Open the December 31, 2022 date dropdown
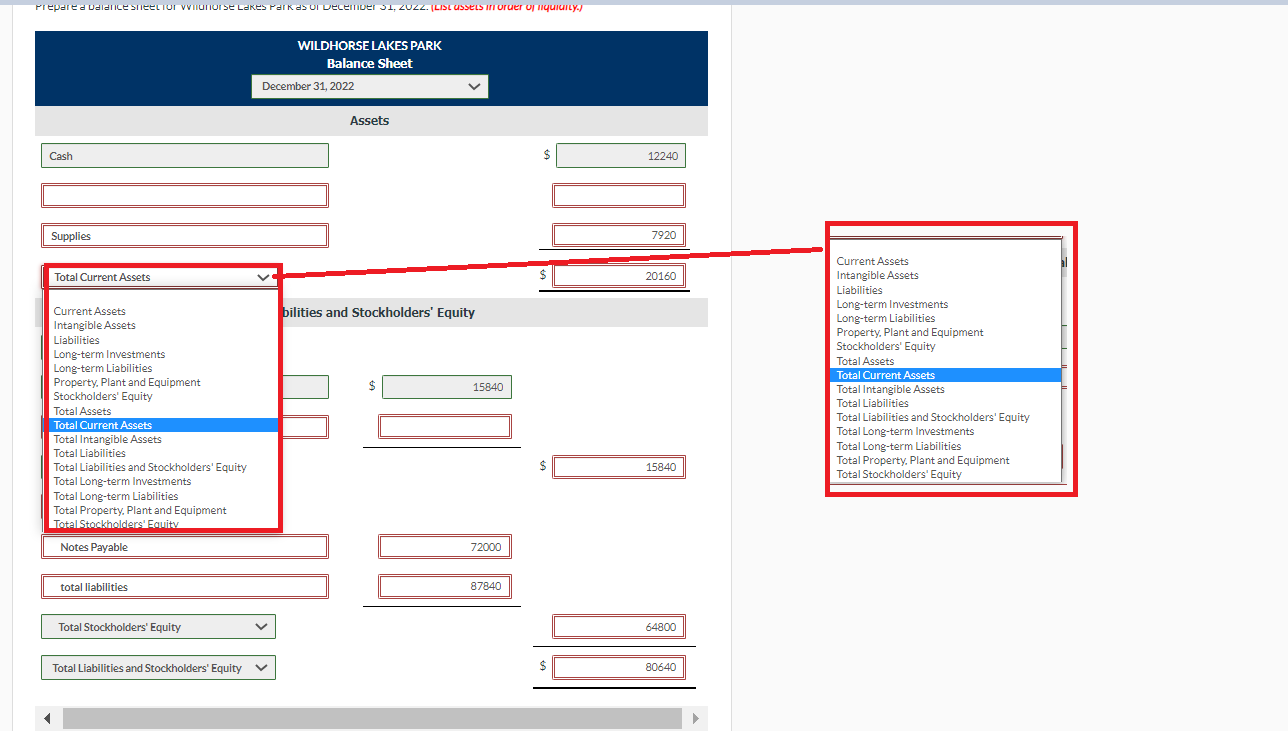This screenshot has height=731, width=1288. (x=369, y=86)
